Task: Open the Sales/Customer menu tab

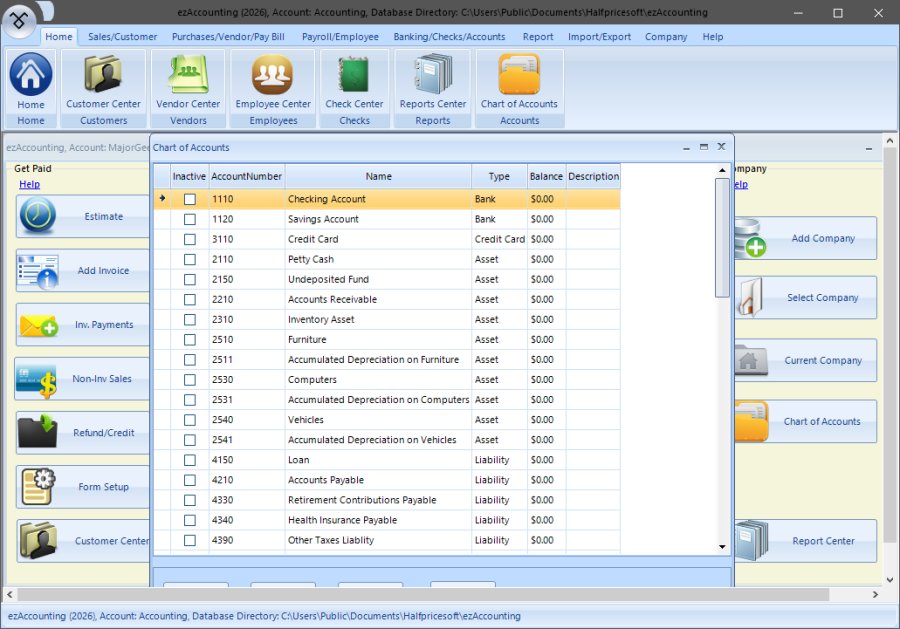Action: 122,37
